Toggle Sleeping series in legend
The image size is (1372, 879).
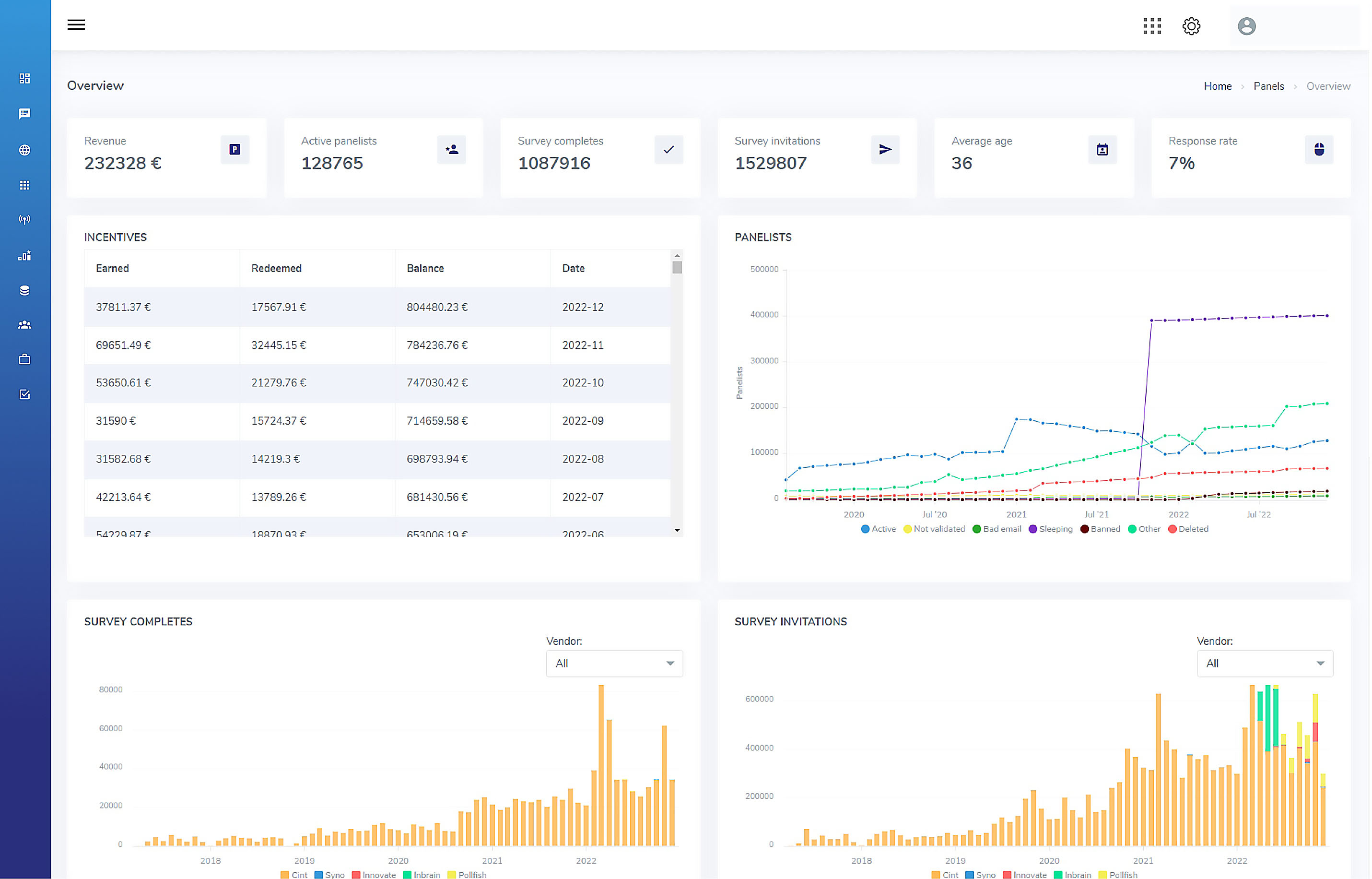[1051, 529]
